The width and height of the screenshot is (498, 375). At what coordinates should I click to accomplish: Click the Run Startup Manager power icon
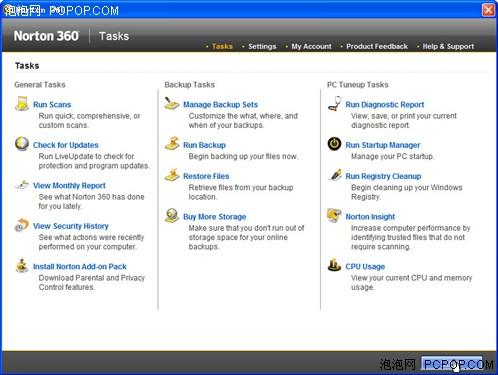click(334, 144)
